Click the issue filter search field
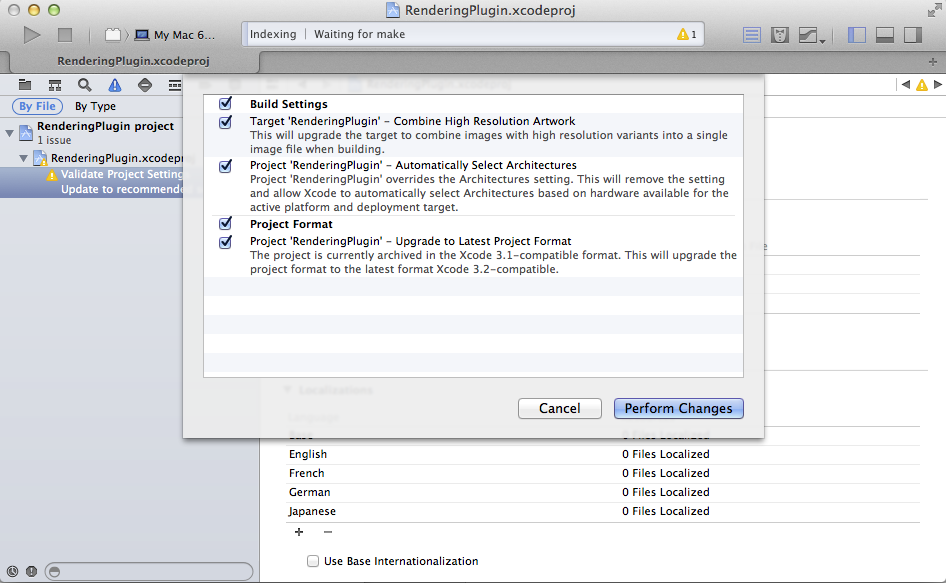The height and width of the screenshot is (583, 946). pos(150,571)
